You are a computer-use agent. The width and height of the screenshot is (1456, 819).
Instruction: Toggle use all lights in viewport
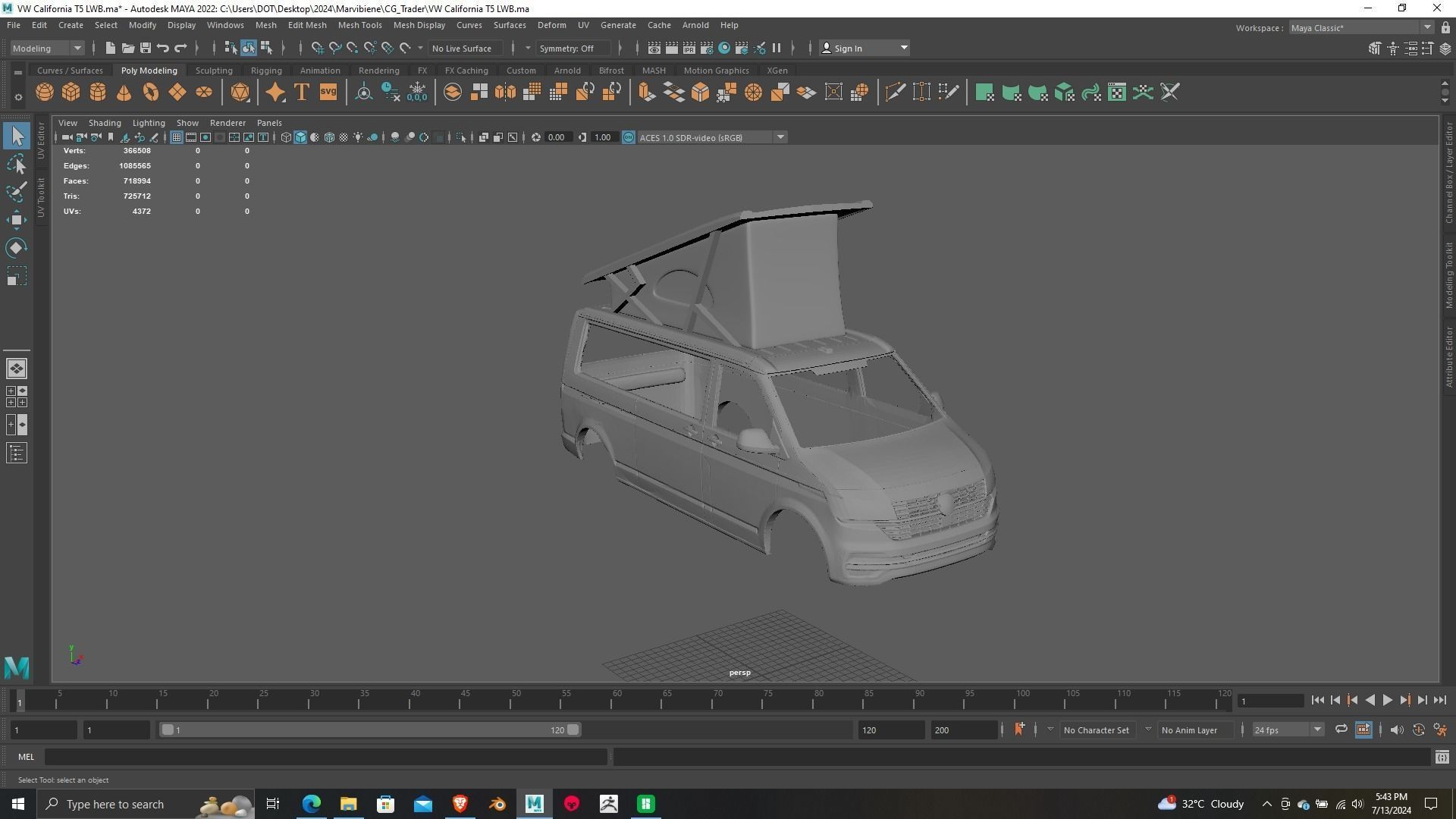coord(358,137)
